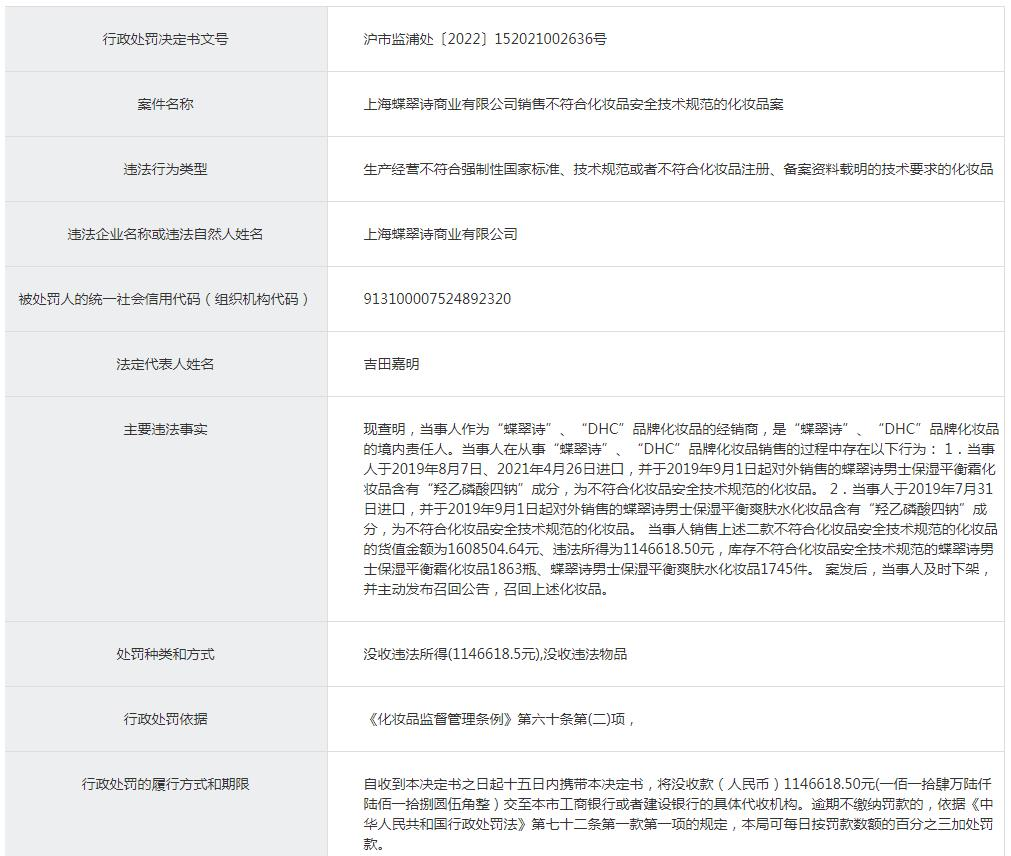Viewport: 1011px width, 856px height.
Task: Select company name 上海蝶翠诗商业有限公司 in the fourth row
Action: point(440,234)
